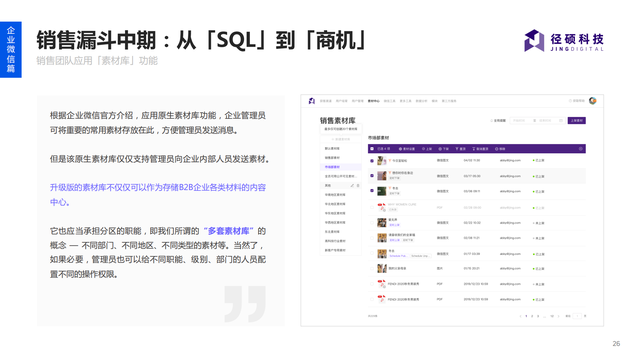Image resolution: width=640 pixels, height=360 pixels.
Task: Check the 02/23 10:02 row checkbox
Action: 372,223
